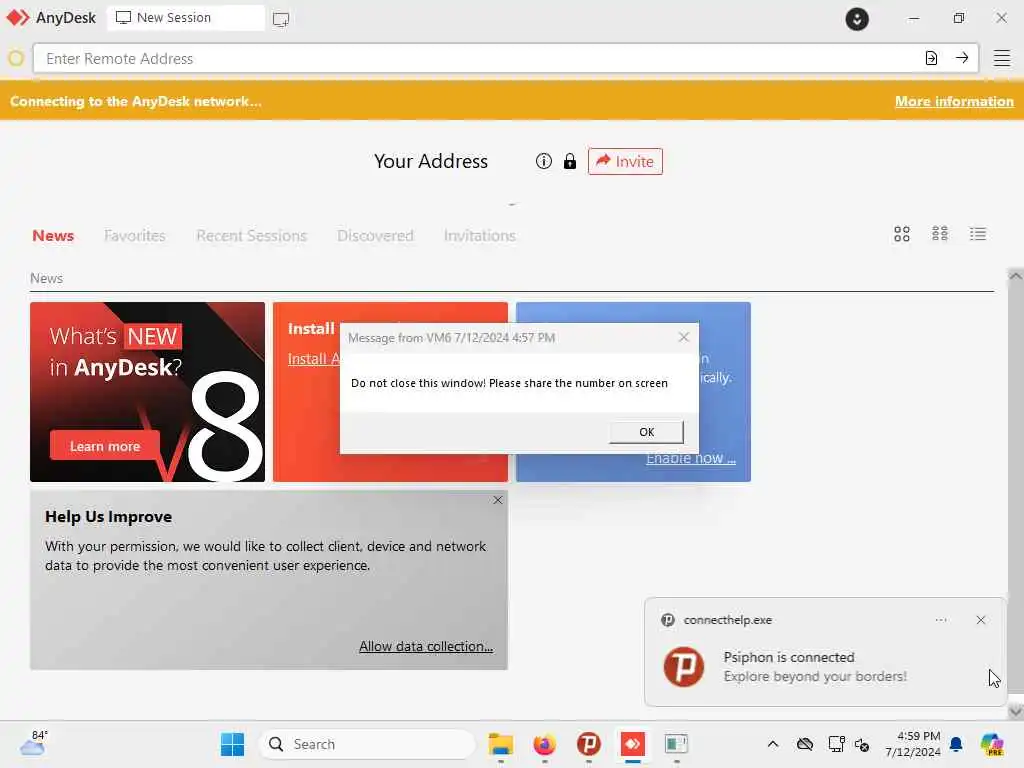This screenshot has height=768, width=1024.
Task: Click the Enable now link
Action: click(691, 458)
